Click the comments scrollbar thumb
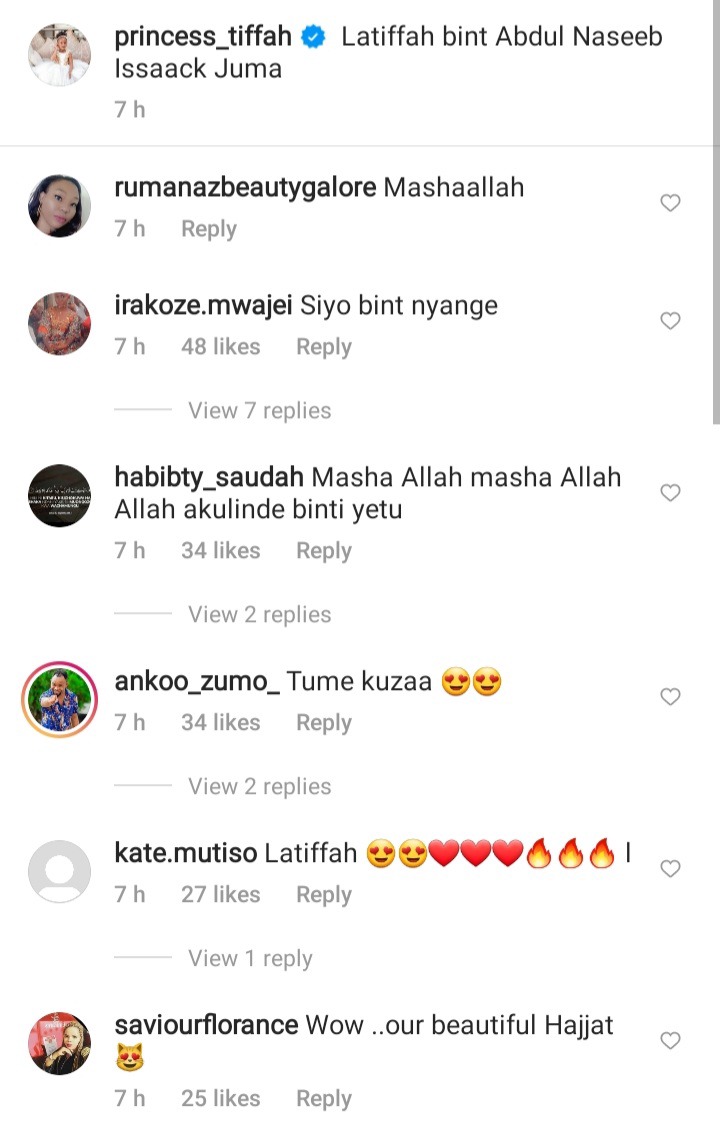This screenshot has width=720, height=1137. 716,212
